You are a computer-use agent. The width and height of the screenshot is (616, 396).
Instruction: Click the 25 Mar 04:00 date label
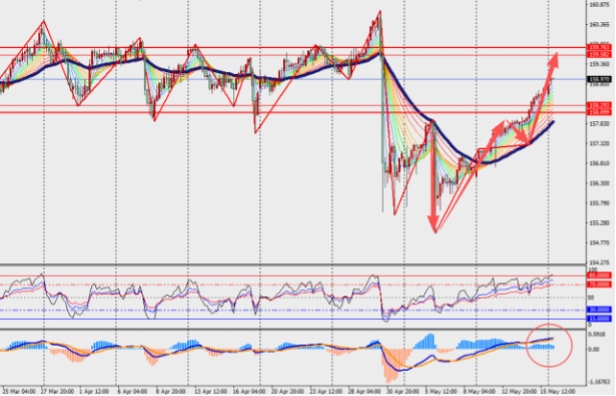point(20,392)
